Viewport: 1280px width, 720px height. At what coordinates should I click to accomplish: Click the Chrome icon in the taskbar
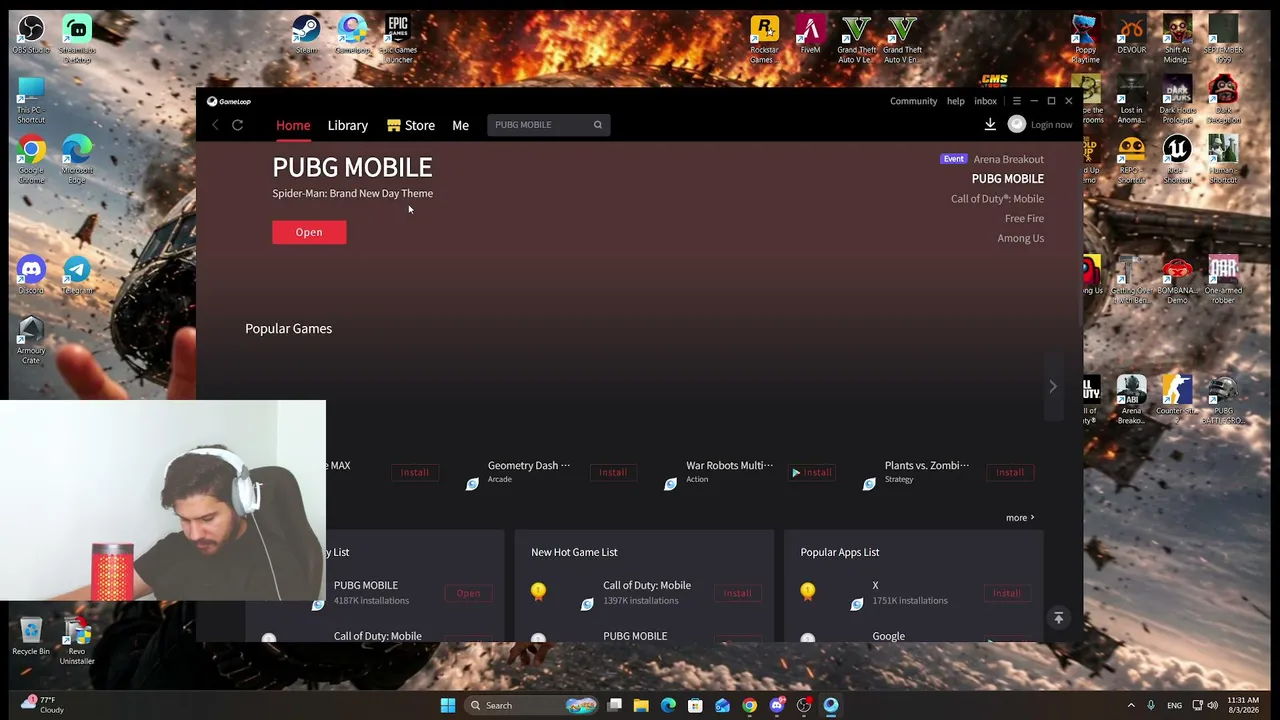click(749, 705)
